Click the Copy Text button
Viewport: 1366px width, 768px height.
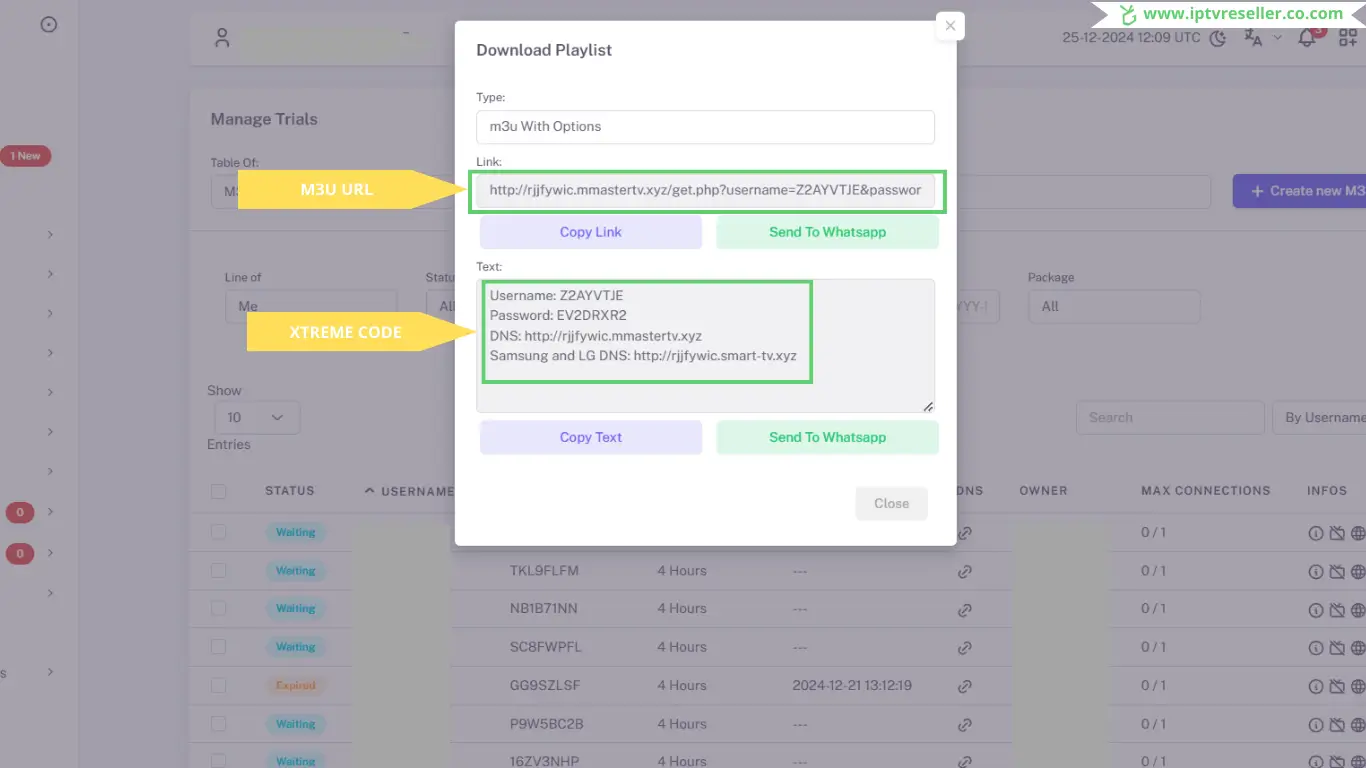tap(591, 437)
